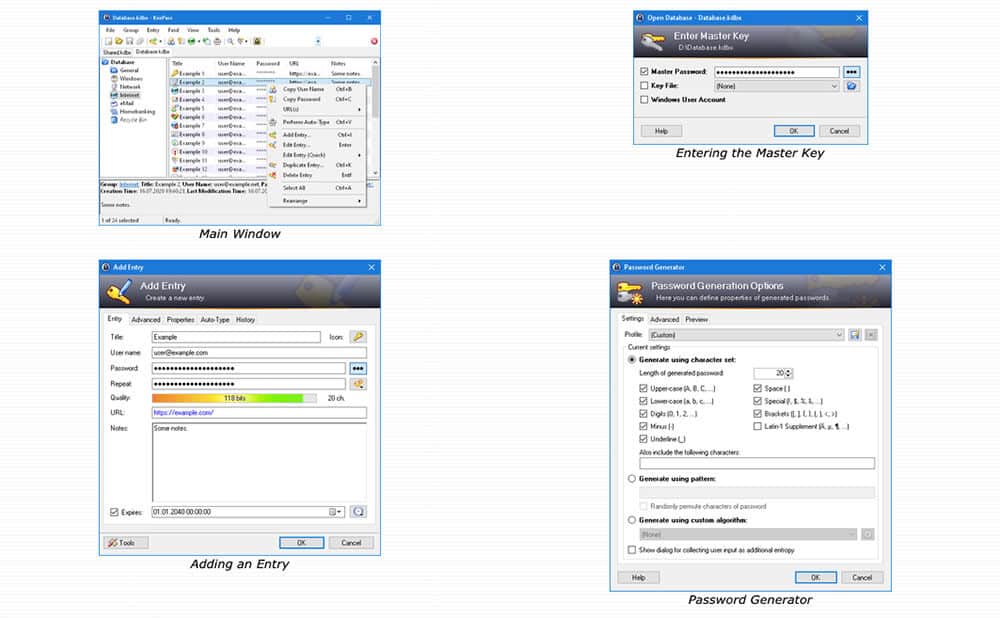Choose Perform Auto-Type from context menu
1000x618 pixels.
click(x=317, y=122)
